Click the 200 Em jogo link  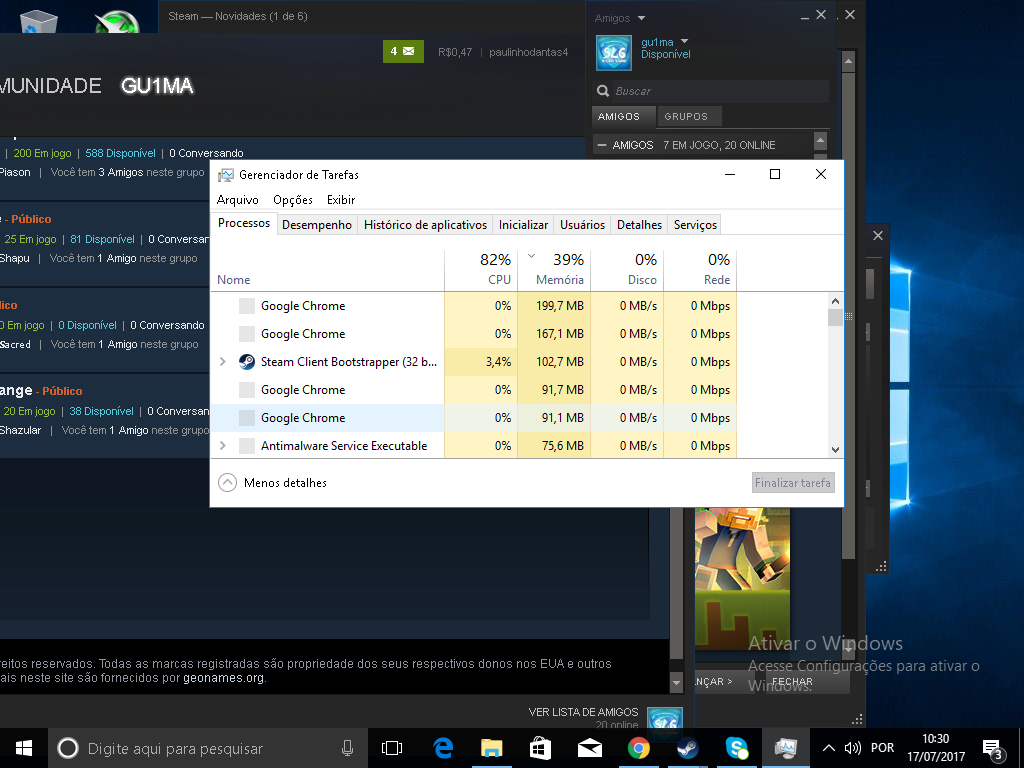click(x=42, y=153)
